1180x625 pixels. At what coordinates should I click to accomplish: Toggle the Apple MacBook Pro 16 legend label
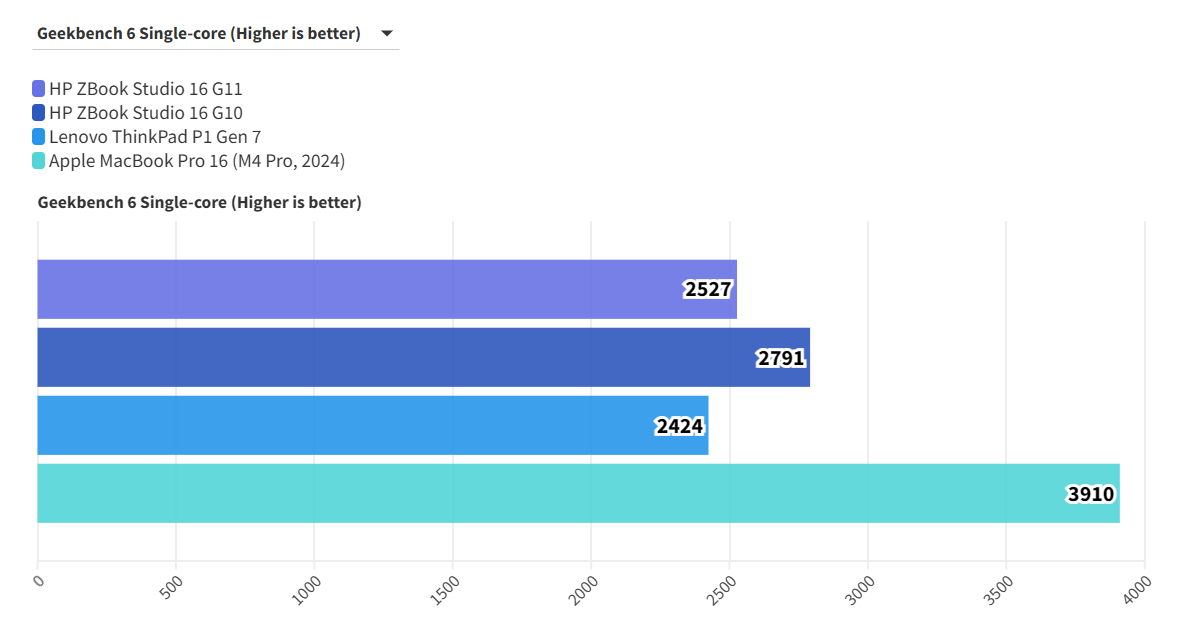point(197,161)
